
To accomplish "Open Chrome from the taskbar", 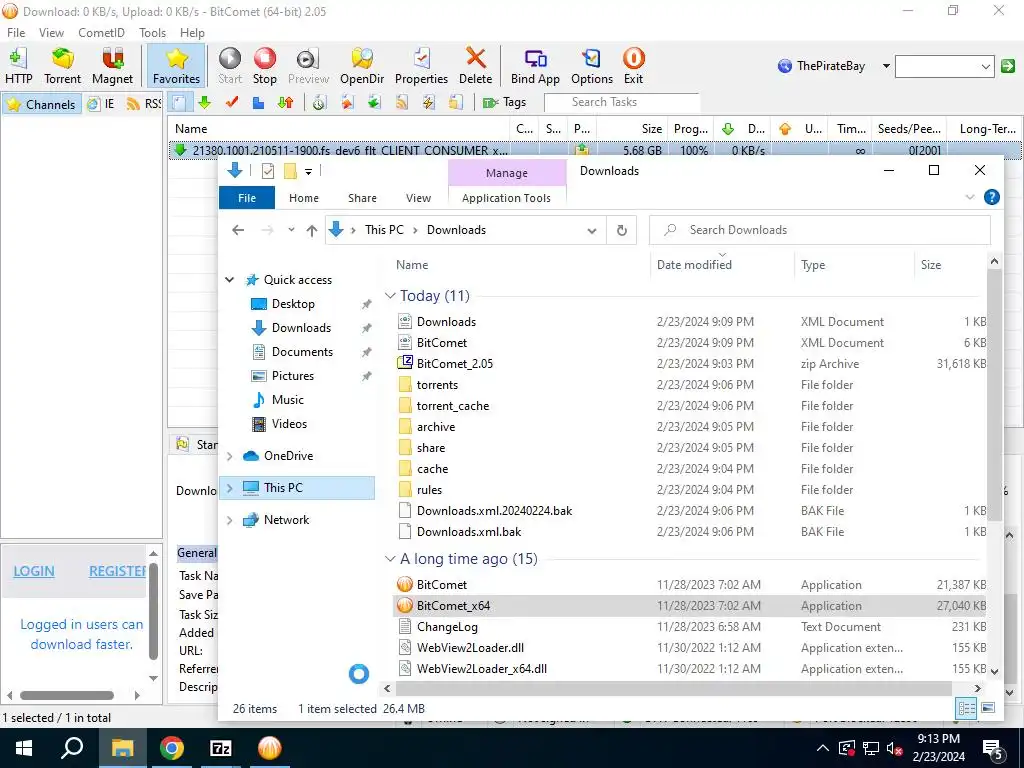I will coord(172,748).
